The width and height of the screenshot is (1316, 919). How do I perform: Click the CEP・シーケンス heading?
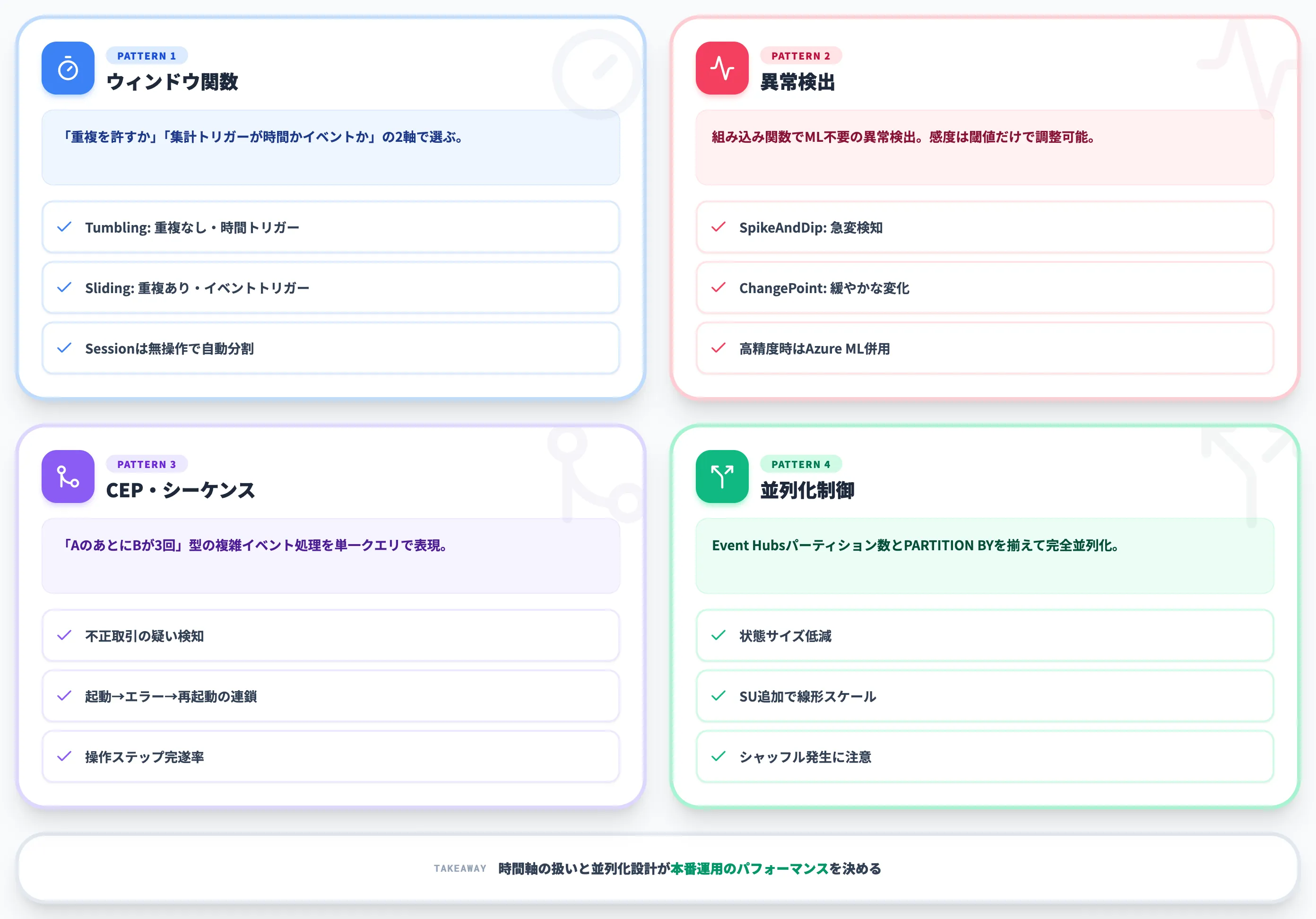(181, 490)
